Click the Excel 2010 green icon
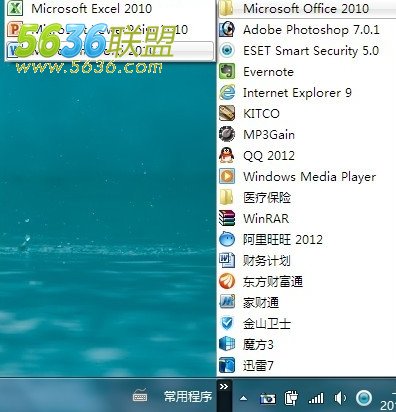396x412 pixels. [15, 8]
